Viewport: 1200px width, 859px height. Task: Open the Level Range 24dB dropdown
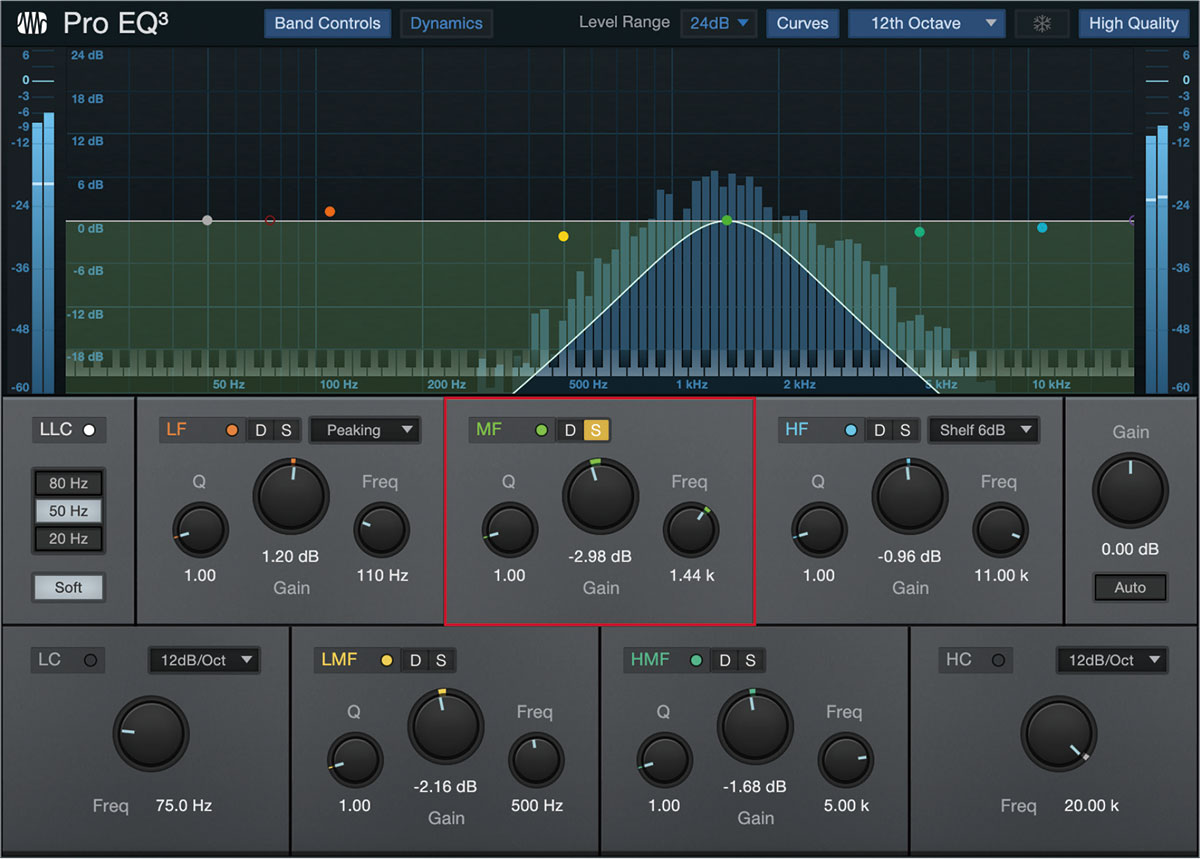(719, 23)
